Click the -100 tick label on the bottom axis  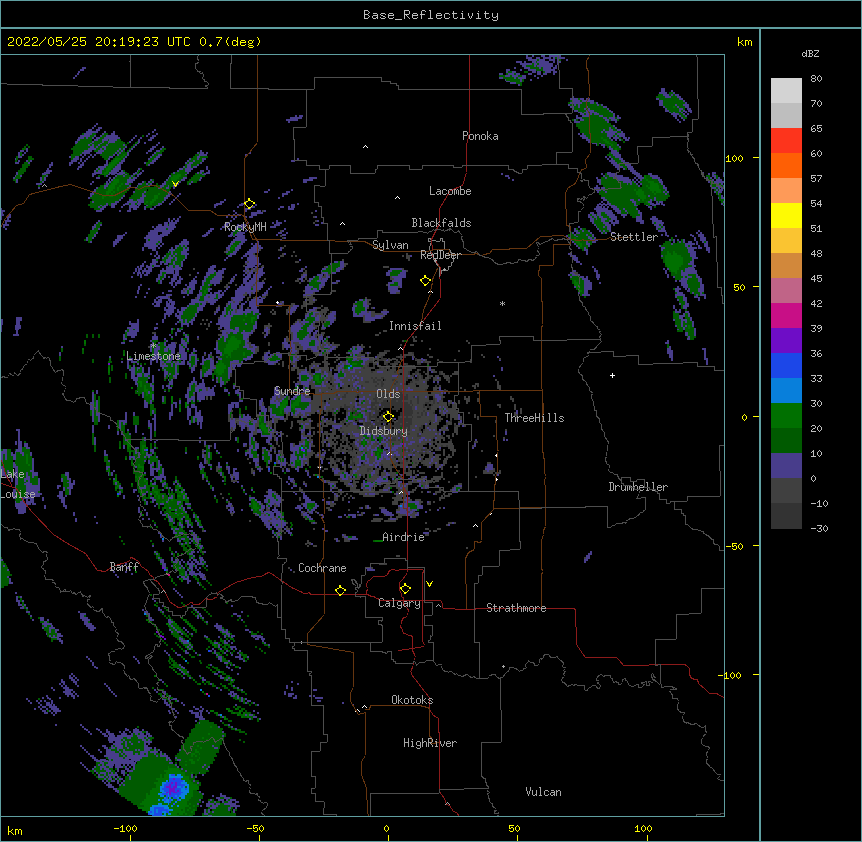pos(126,828)
